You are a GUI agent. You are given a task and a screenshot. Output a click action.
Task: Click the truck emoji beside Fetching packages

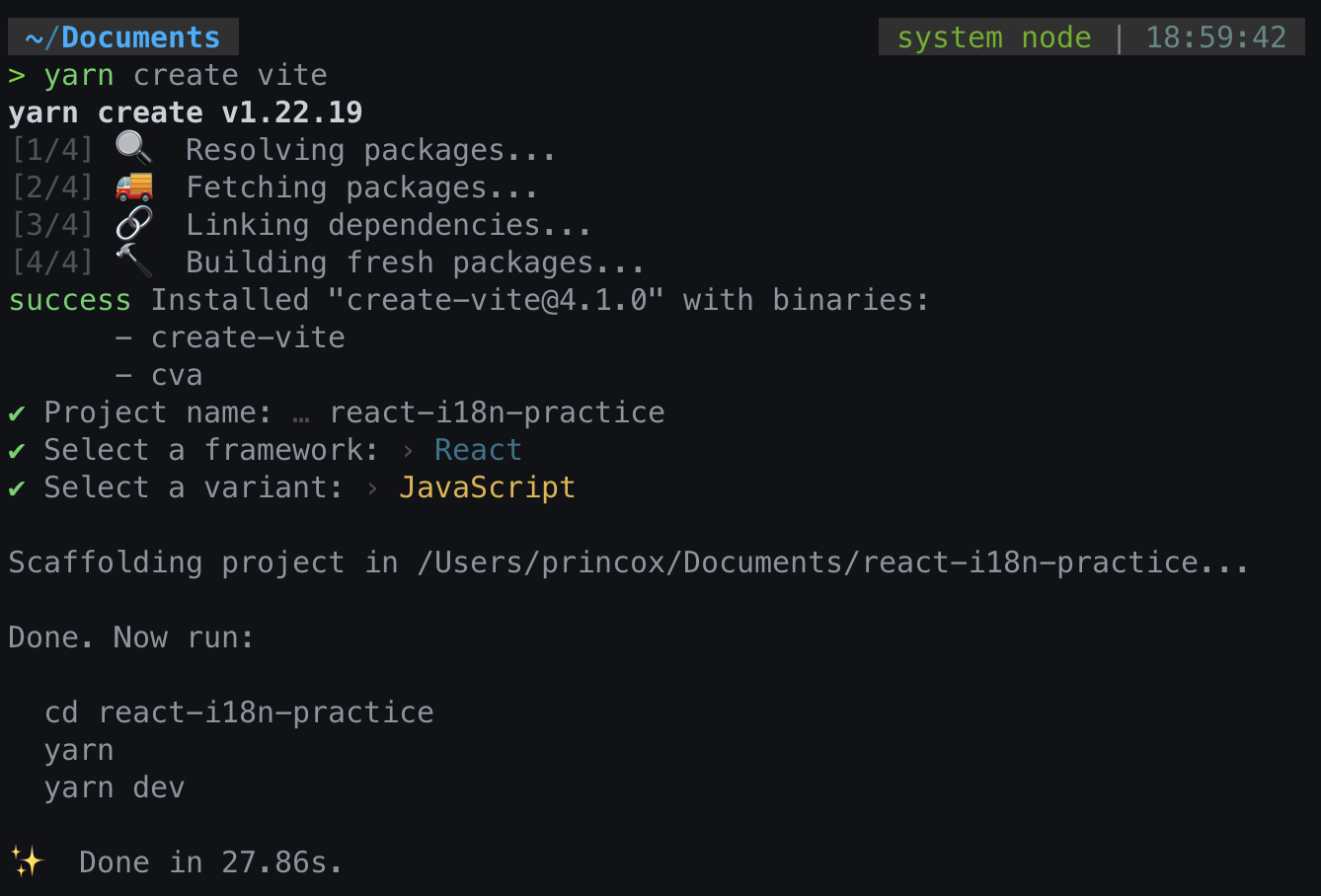point(134,186)
